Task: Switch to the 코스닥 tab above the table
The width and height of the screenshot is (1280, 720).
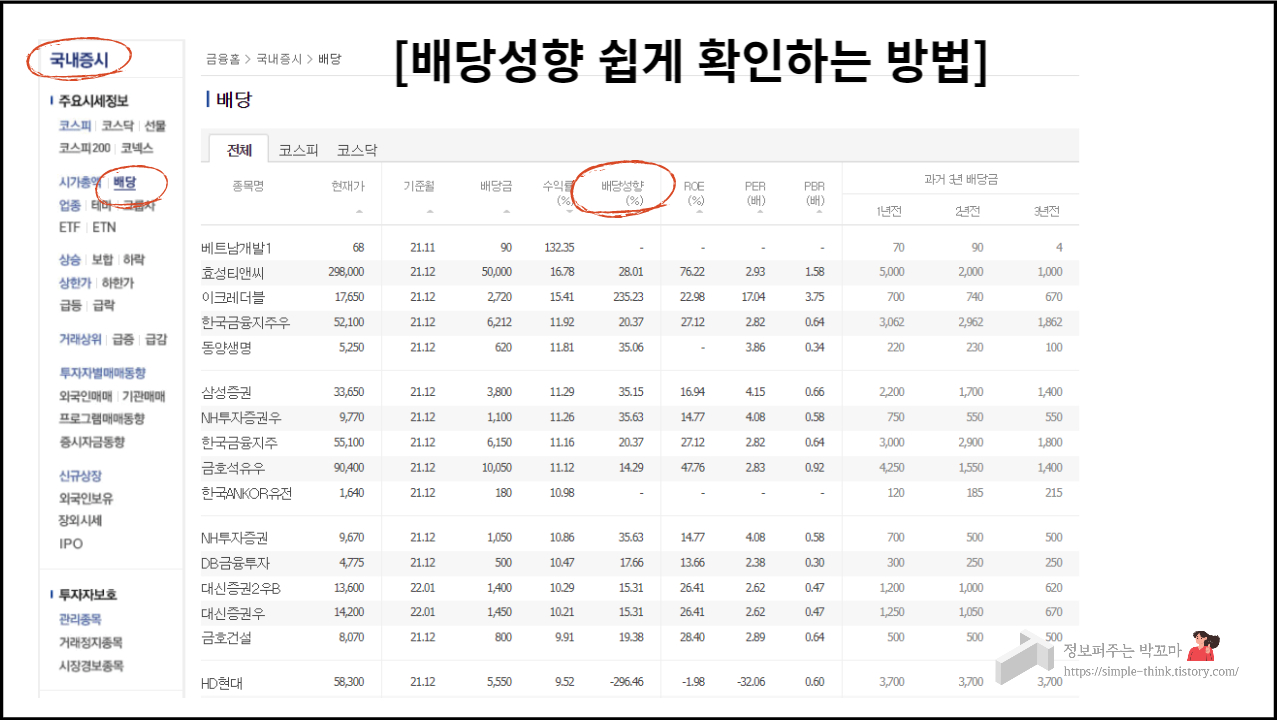Action: pyautogui.click(x=357, y=150)
